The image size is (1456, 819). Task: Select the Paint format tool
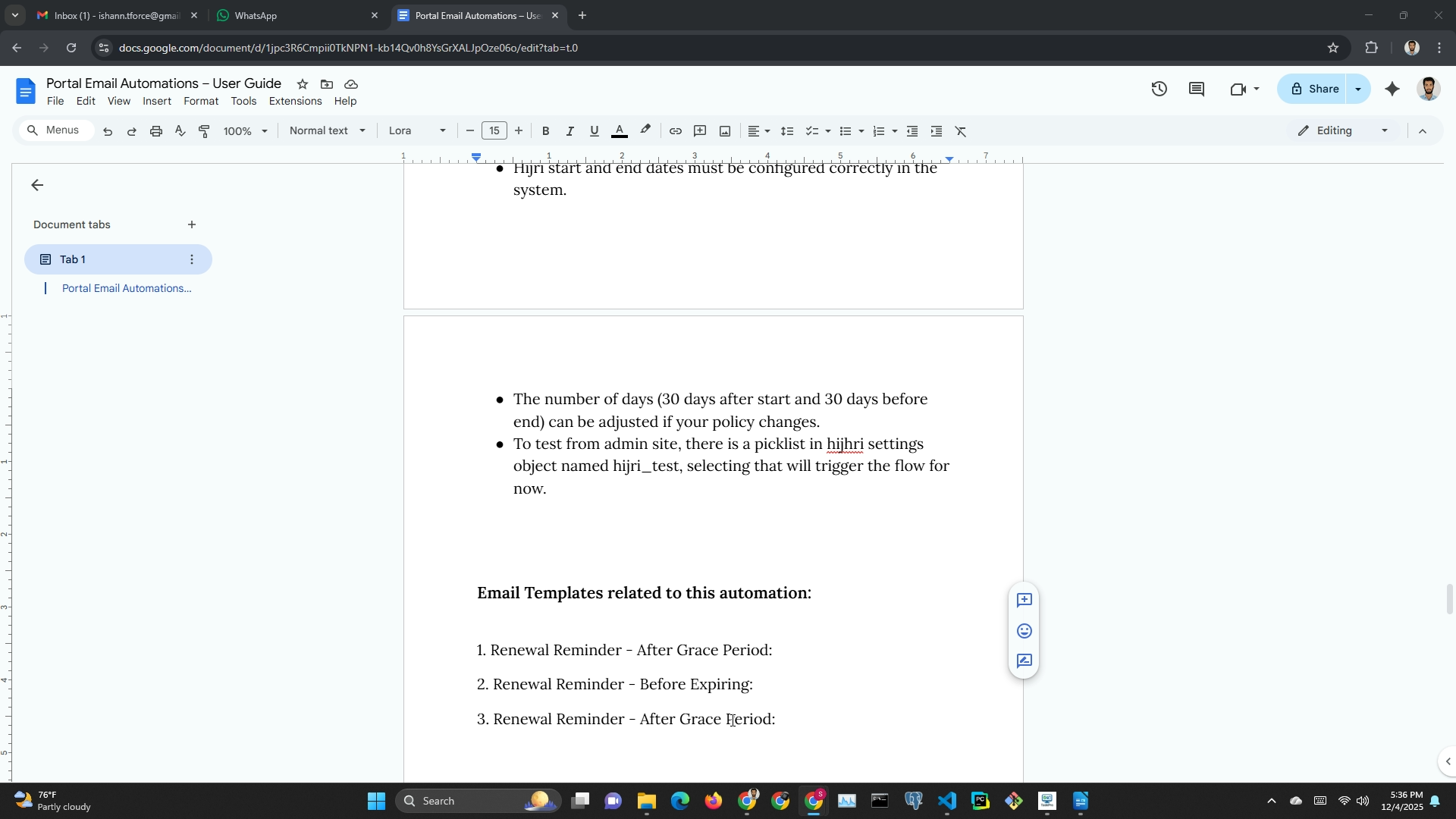coord(204,131)
